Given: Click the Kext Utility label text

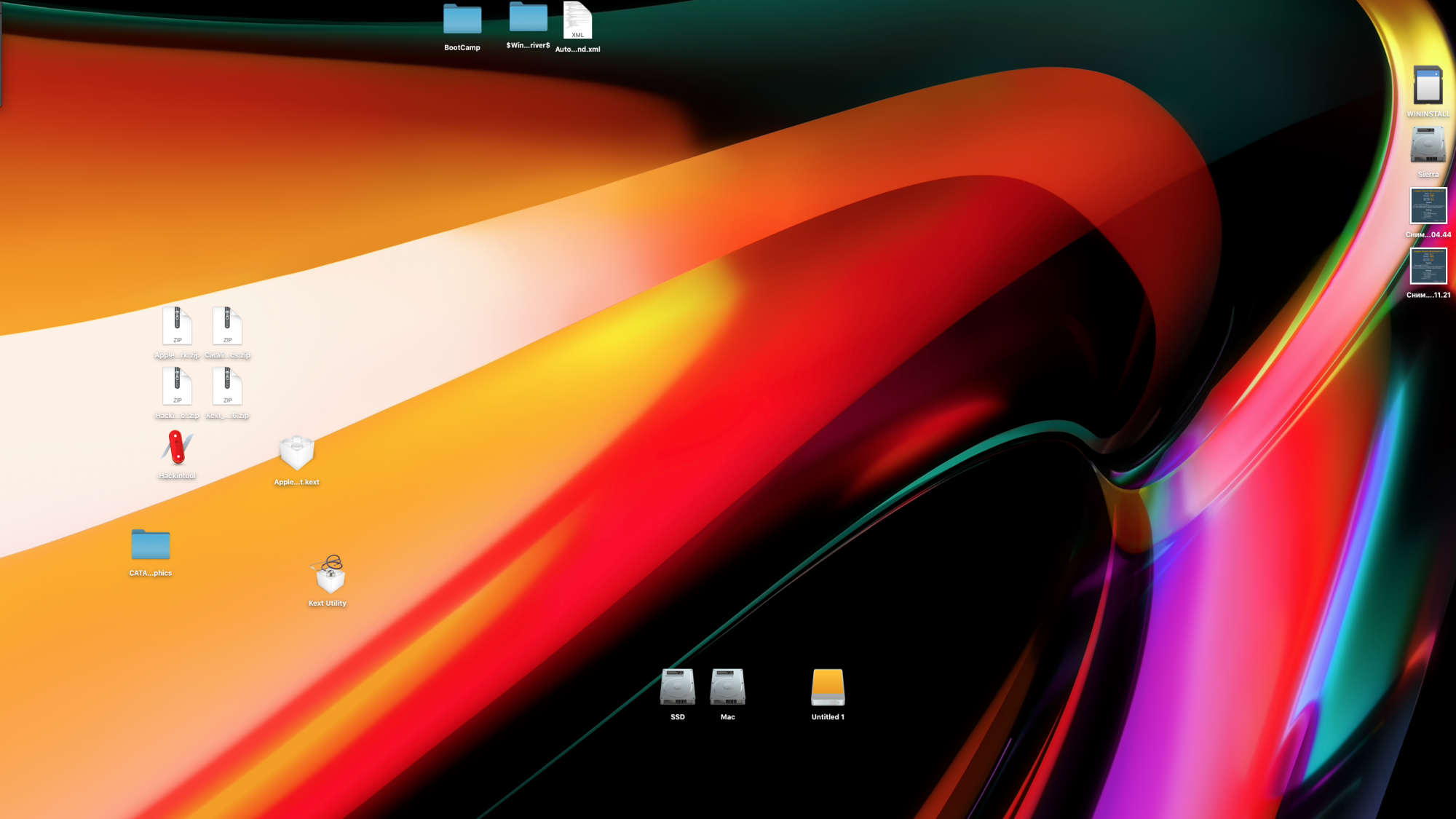Looking at the screenshot, I should coord(327,604).
